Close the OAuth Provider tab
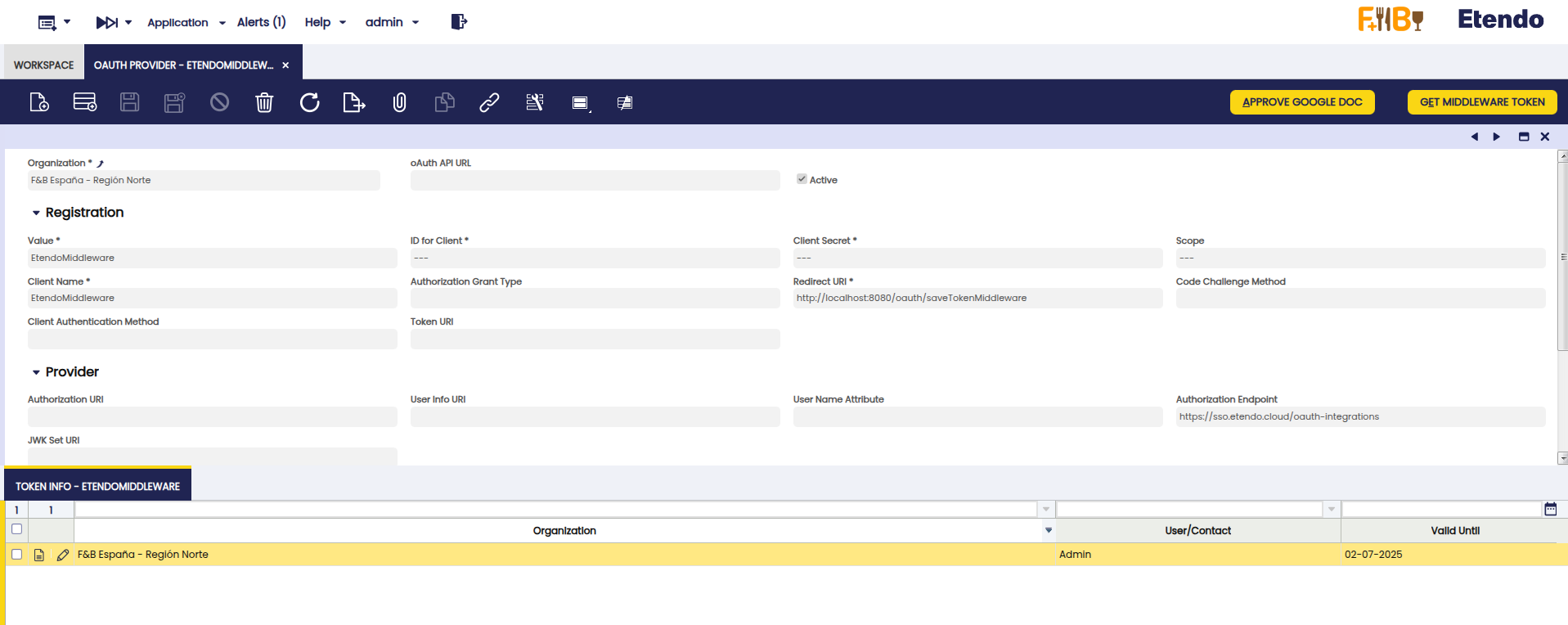This screenshot has width=1568, height=625. pyautogui.click(x=285, y=65)
